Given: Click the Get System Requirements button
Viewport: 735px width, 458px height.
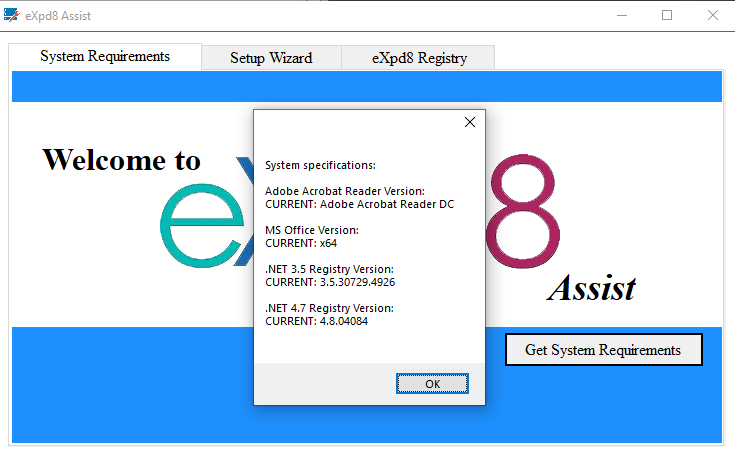Looking at the screenshot, I should pyautogui.click(x=604, y=350).
